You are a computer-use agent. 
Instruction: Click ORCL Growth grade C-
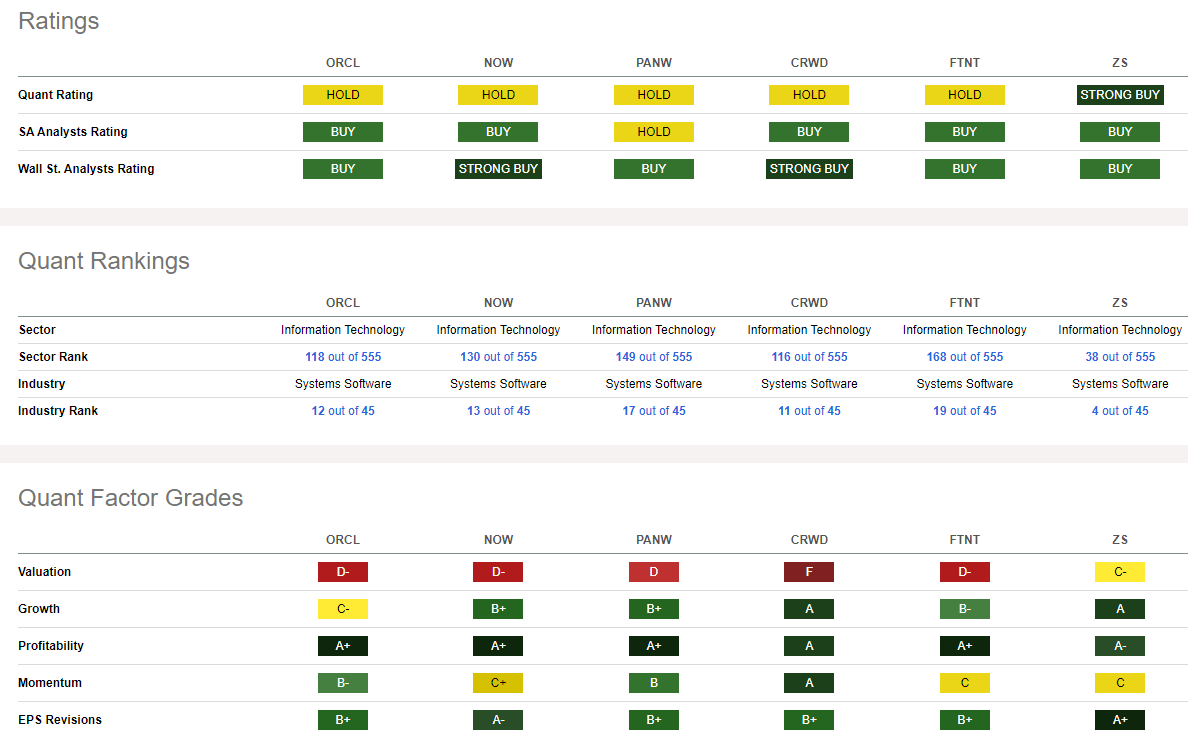pyautogui.click(x=342, y=609)
